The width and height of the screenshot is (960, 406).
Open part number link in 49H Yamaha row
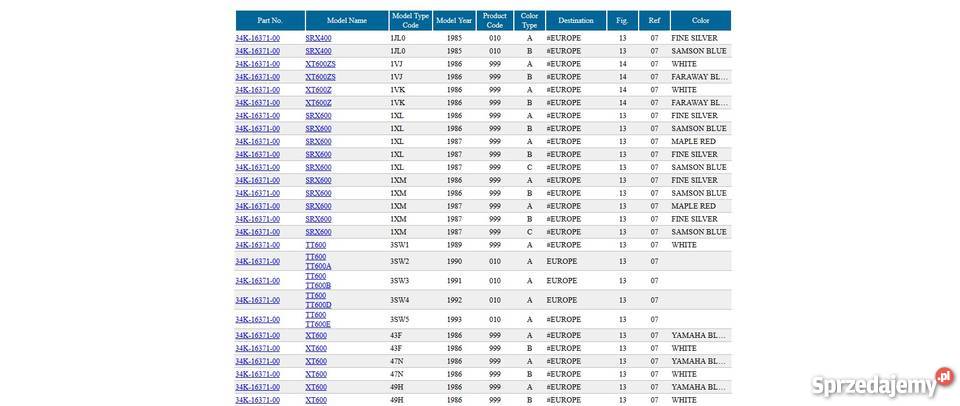coord(258,386)
